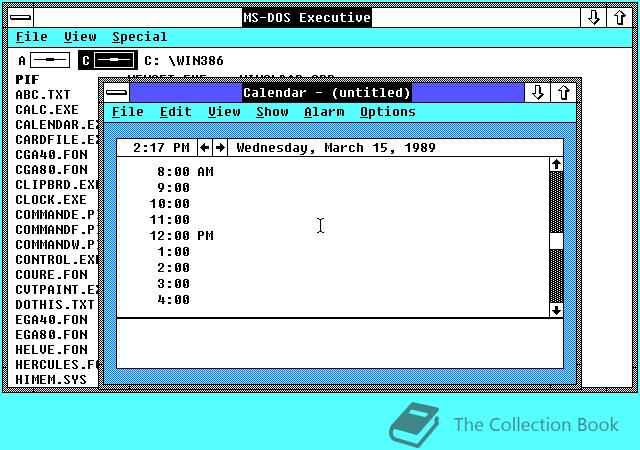Image resolution: width=640 pixels, height=450 pixels.
Task: Open Calendar Alarm menu
Action: tap(324, 112)
